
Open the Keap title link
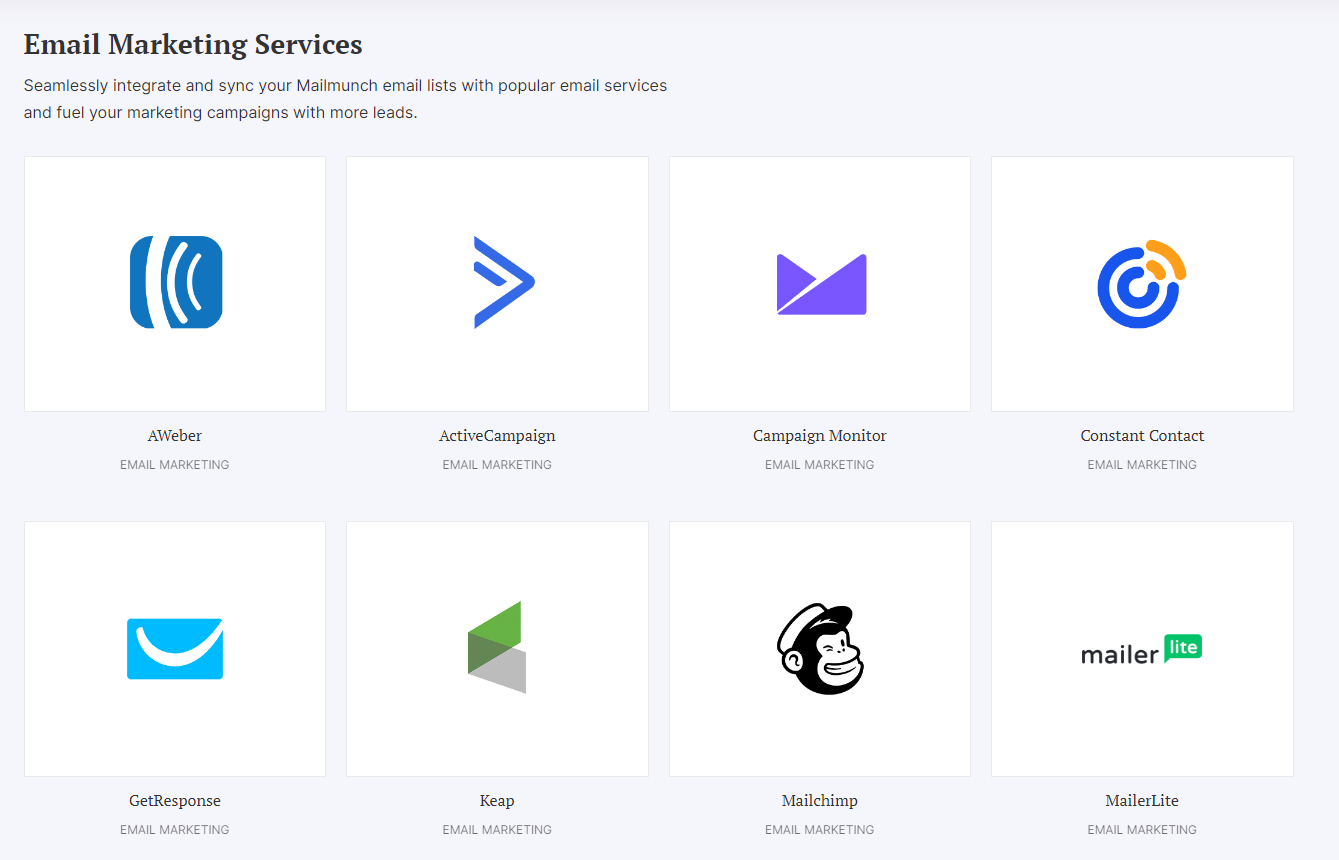tap(497, 801)
